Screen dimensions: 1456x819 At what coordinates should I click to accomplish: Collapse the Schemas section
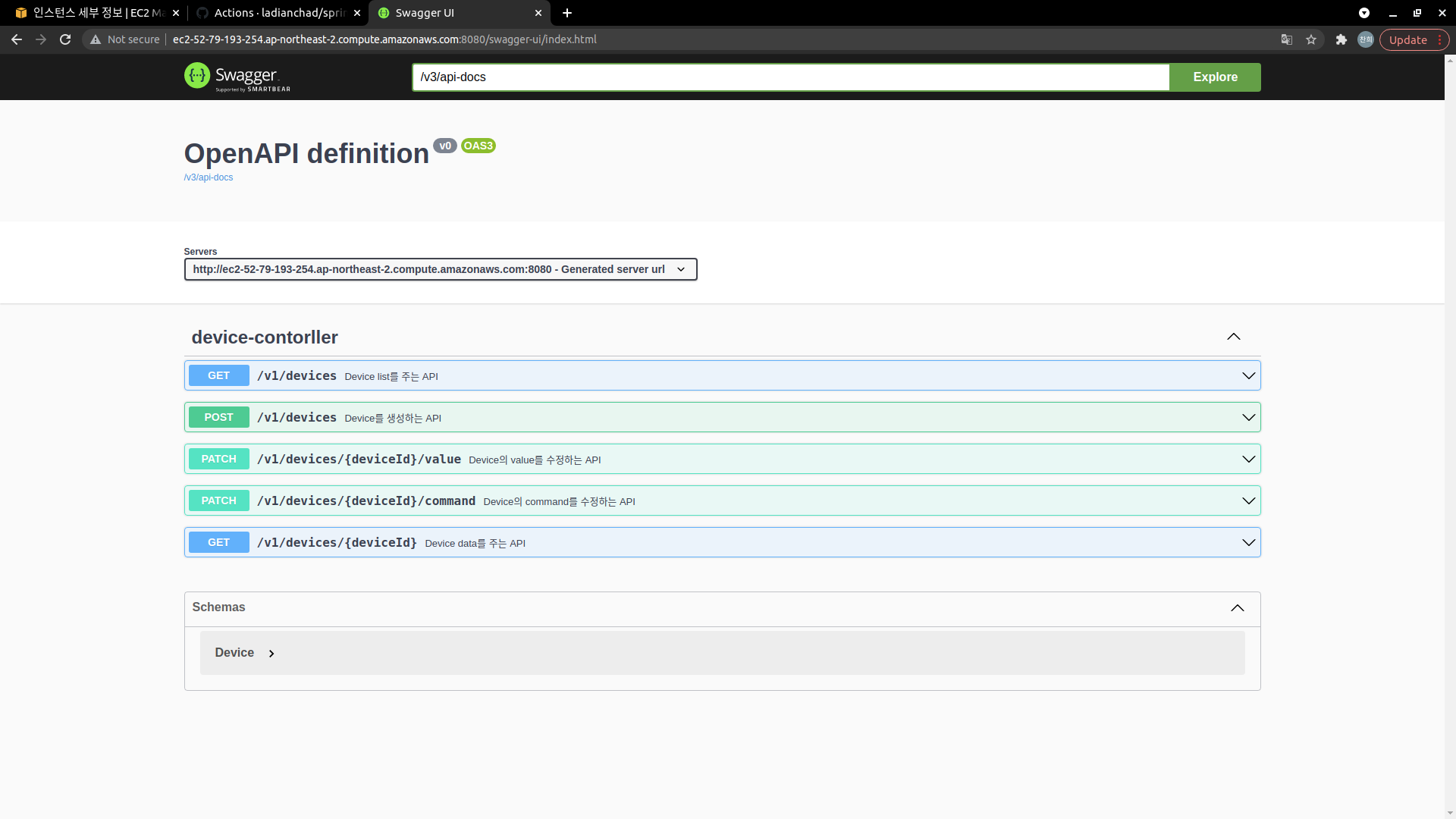(x=1237, y=608)
